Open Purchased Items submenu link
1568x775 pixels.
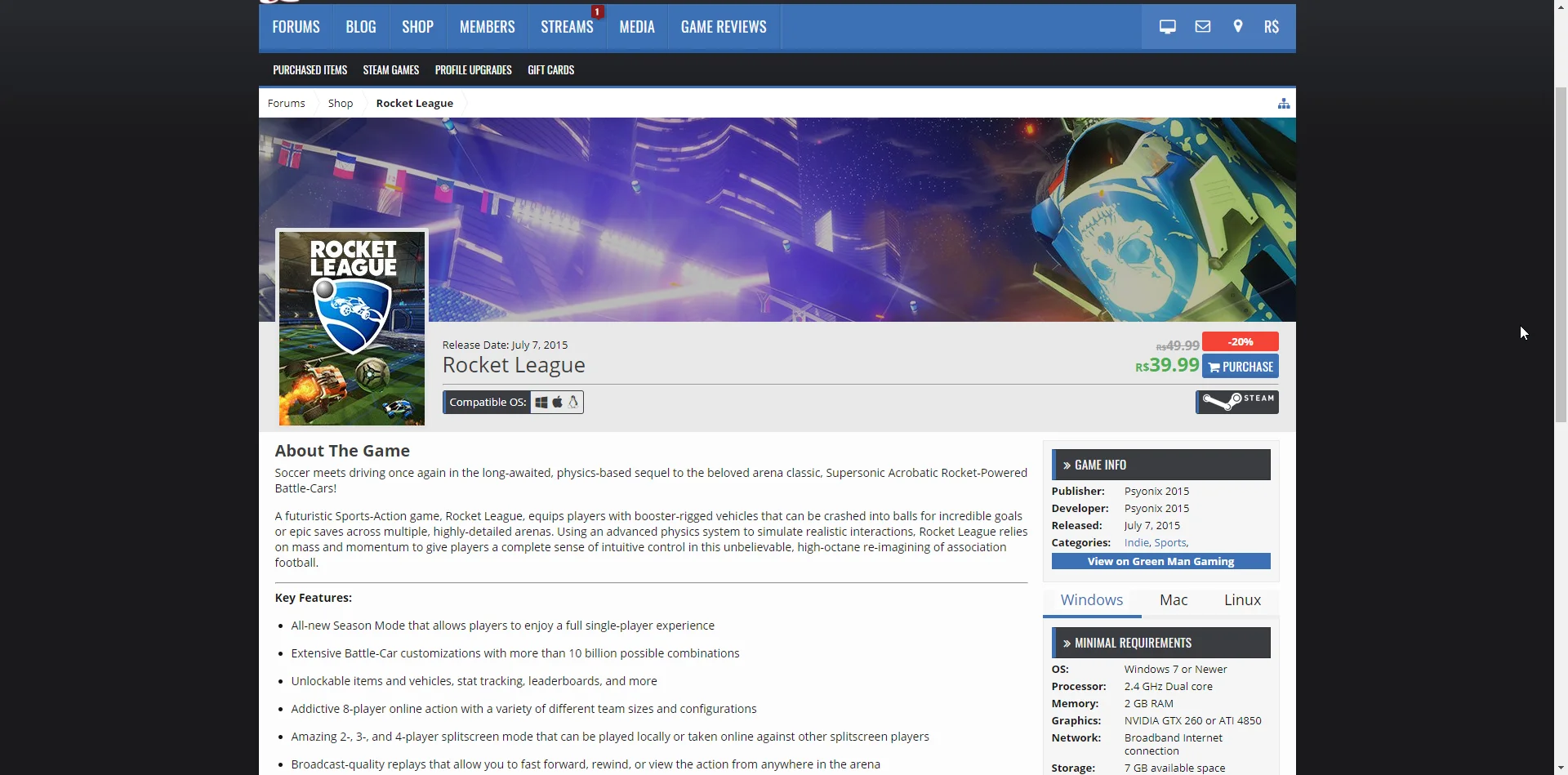pyautogui.click(x=310, y=70)
